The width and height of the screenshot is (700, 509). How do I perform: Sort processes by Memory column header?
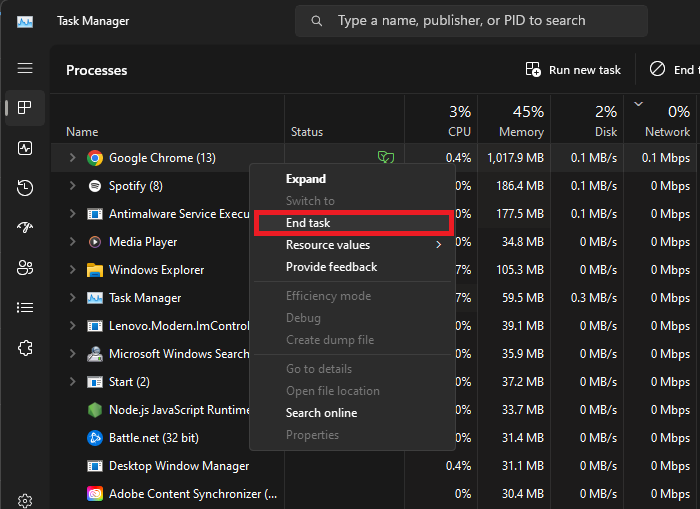(x=521, y=131)
